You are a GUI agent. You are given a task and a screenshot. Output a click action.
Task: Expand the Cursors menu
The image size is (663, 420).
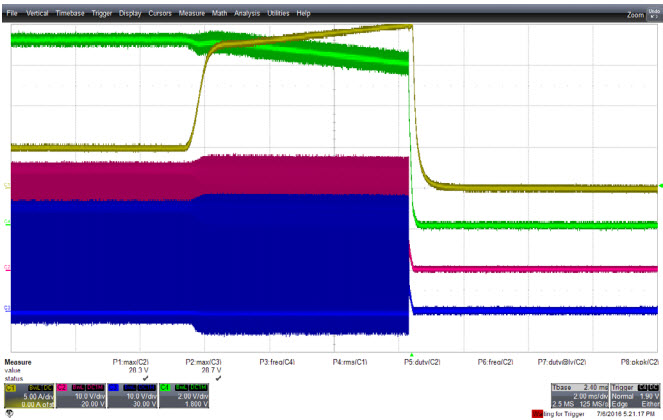click(160, 13)
